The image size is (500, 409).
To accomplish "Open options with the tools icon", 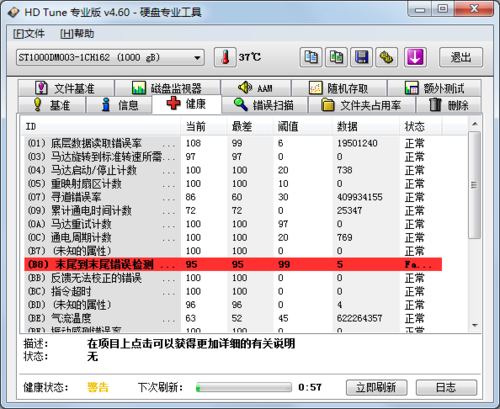I will [x=387, y=57].
